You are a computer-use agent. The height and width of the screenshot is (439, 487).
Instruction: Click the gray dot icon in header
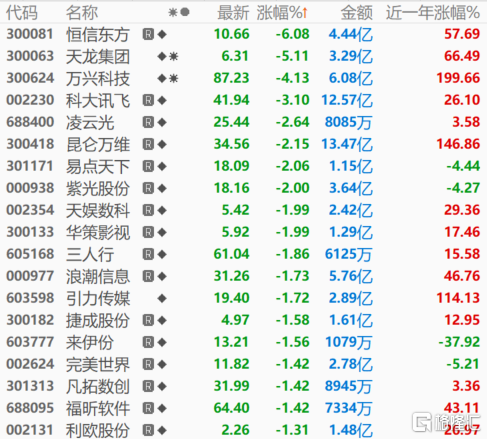[x=185, y=12]
